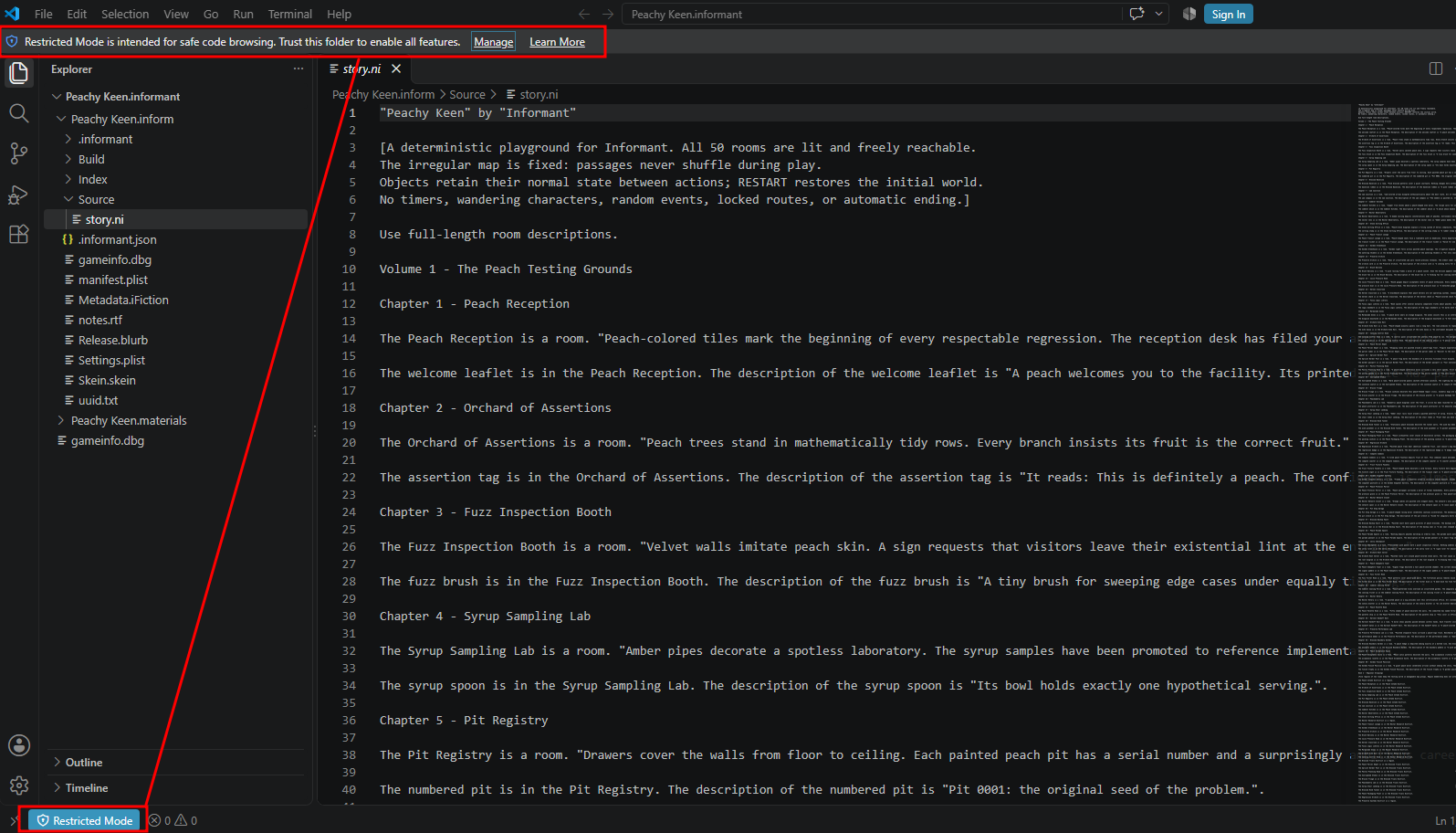Click the command center search field
1456x833 pixels.
click(873, 14)
